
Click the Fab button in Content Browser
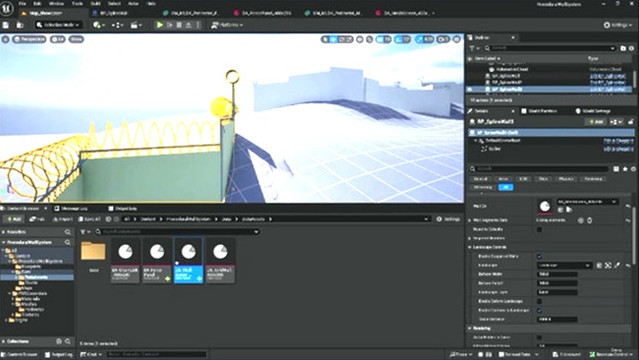pyautogui.click(x=37, y=219)
